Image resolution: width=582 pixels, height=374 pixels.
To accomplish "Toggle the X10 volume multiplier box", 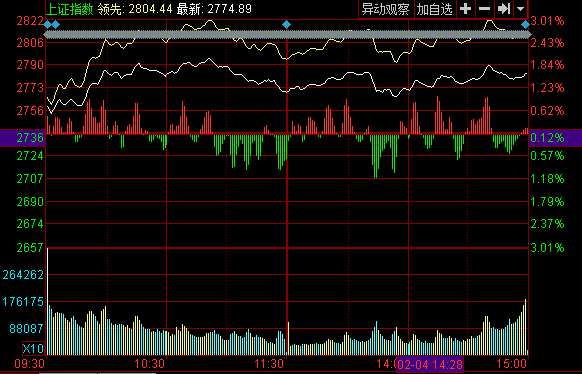I will click(x=33, y=348).
